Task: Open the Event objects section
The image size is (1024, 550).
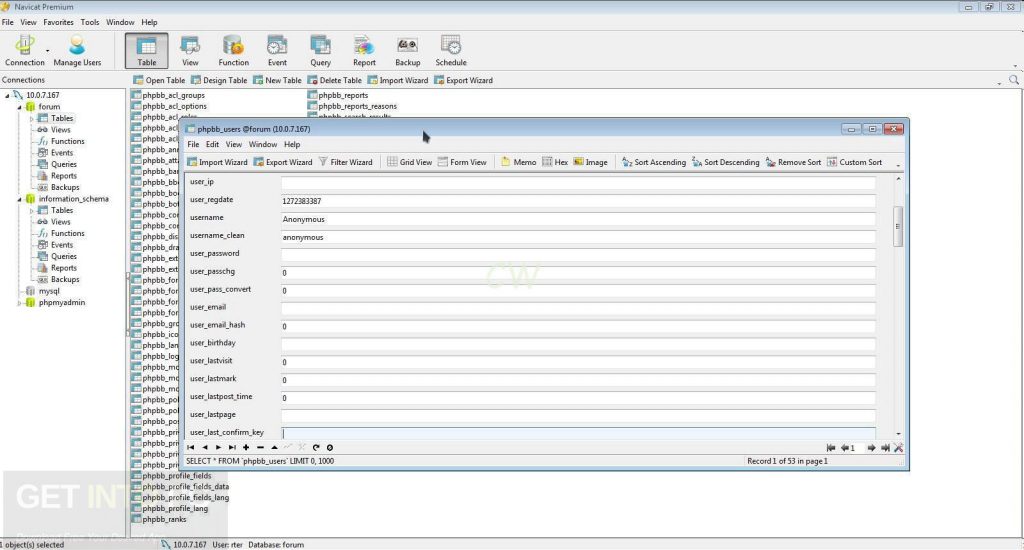Action: pyautogui.click(x=277, y=50)
